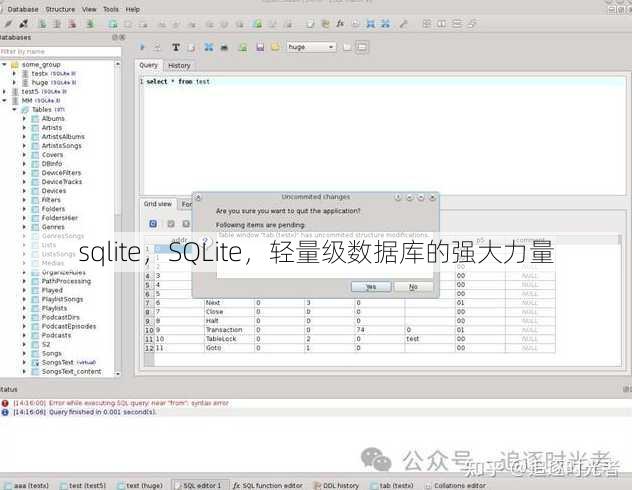Connect to database toolbar icon

pyautogui.click(x=8, y=24)
